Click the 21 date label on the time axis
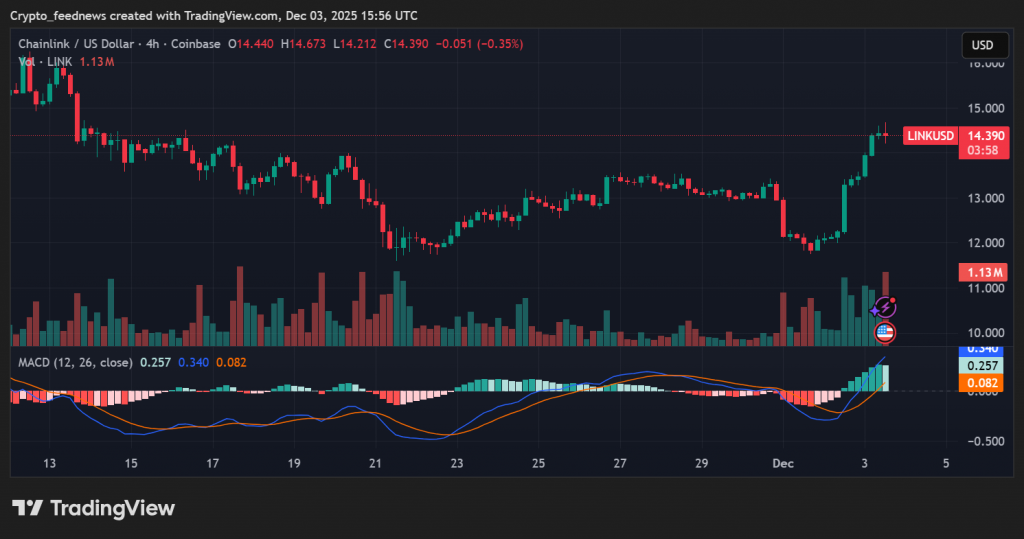Viewport: 1024px width, 539px height. 375,463
